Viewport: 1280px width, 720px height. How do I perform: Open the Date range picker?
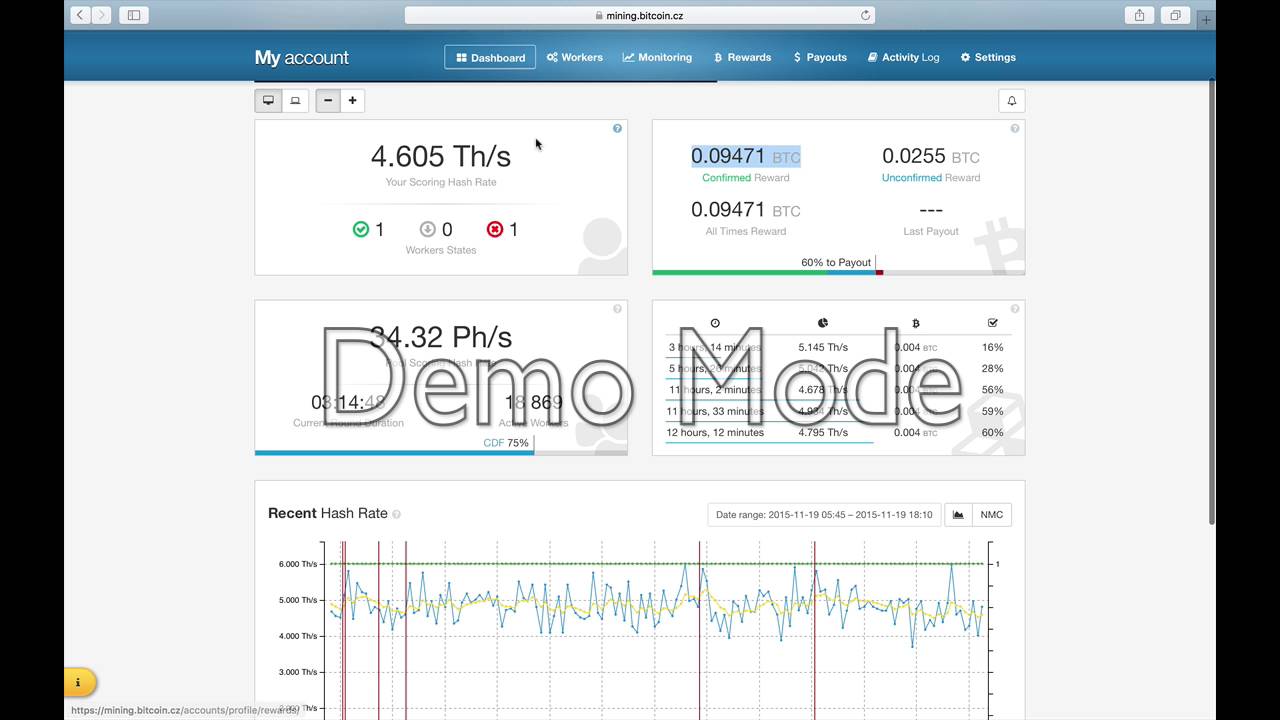(824, 515)
